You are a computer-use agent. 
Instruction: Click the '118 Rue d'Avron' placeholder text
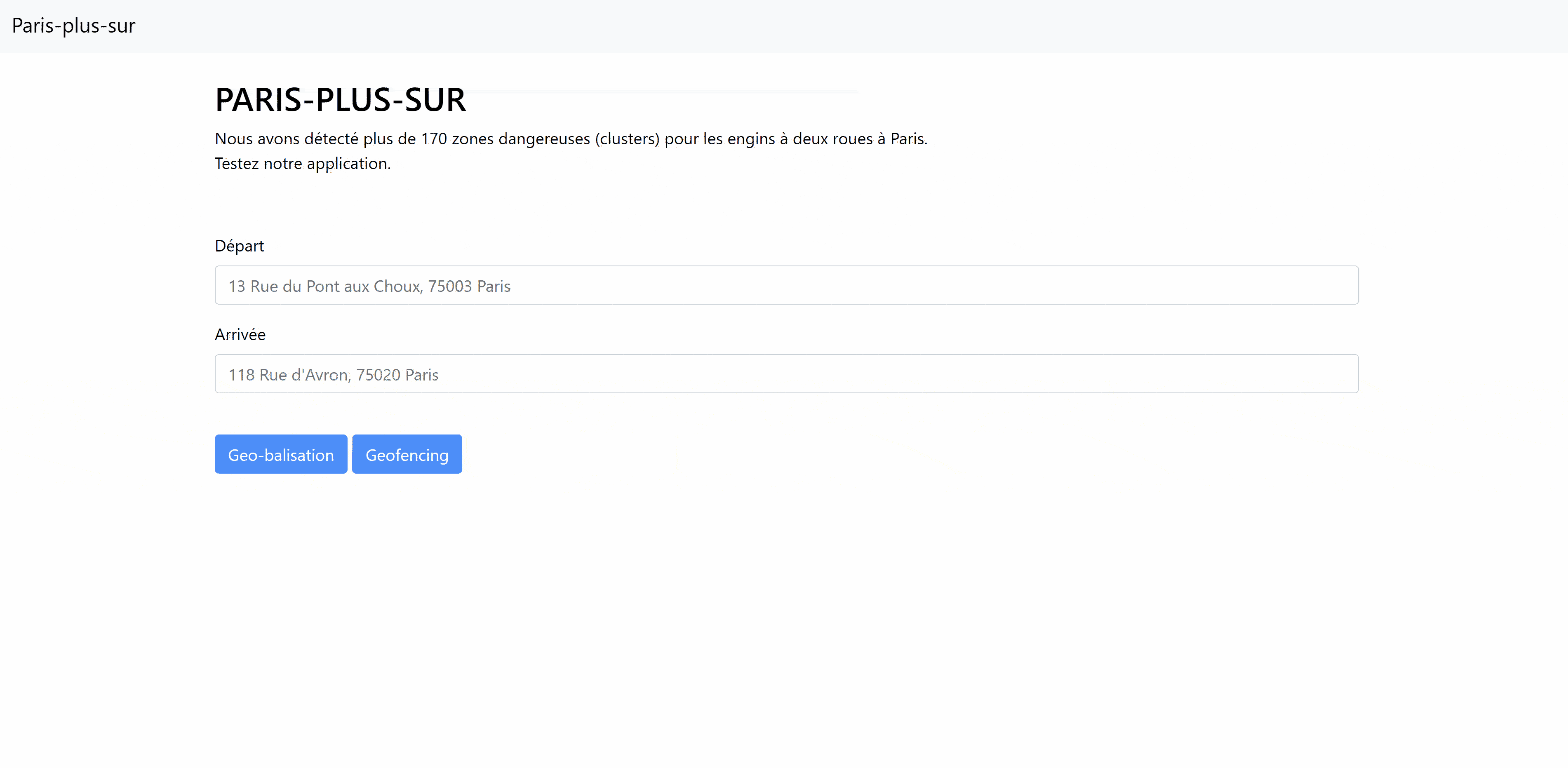[x=333, y=375]
